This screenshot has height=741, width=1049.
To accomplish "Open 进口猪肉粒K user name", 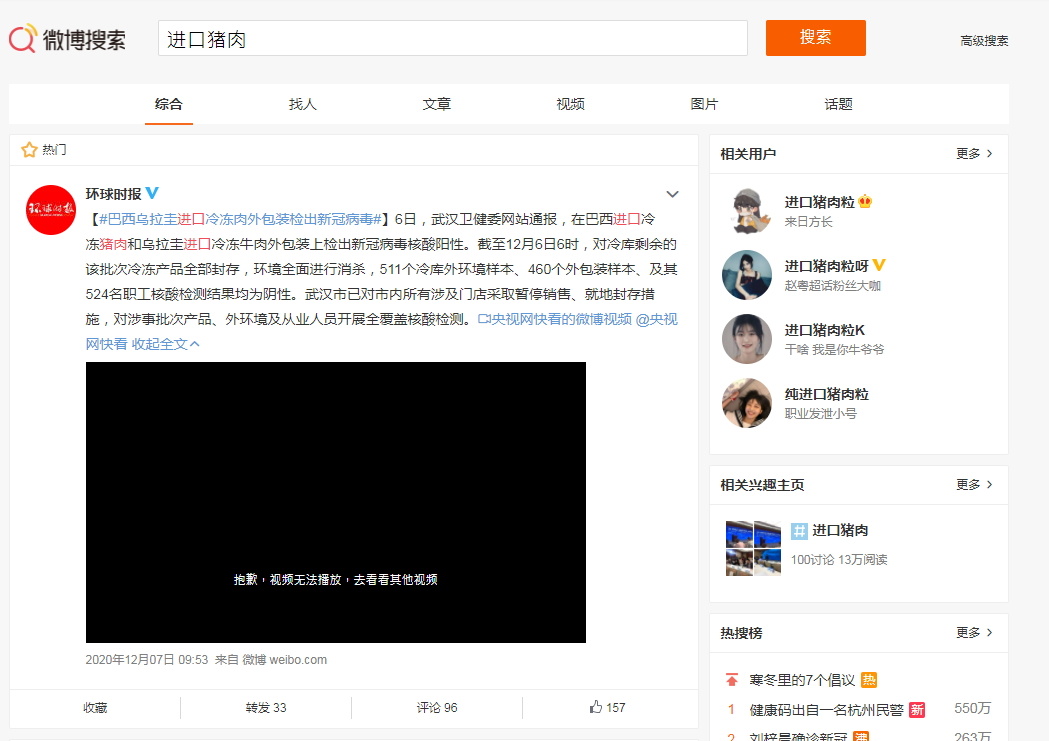I will coord(825,330).
